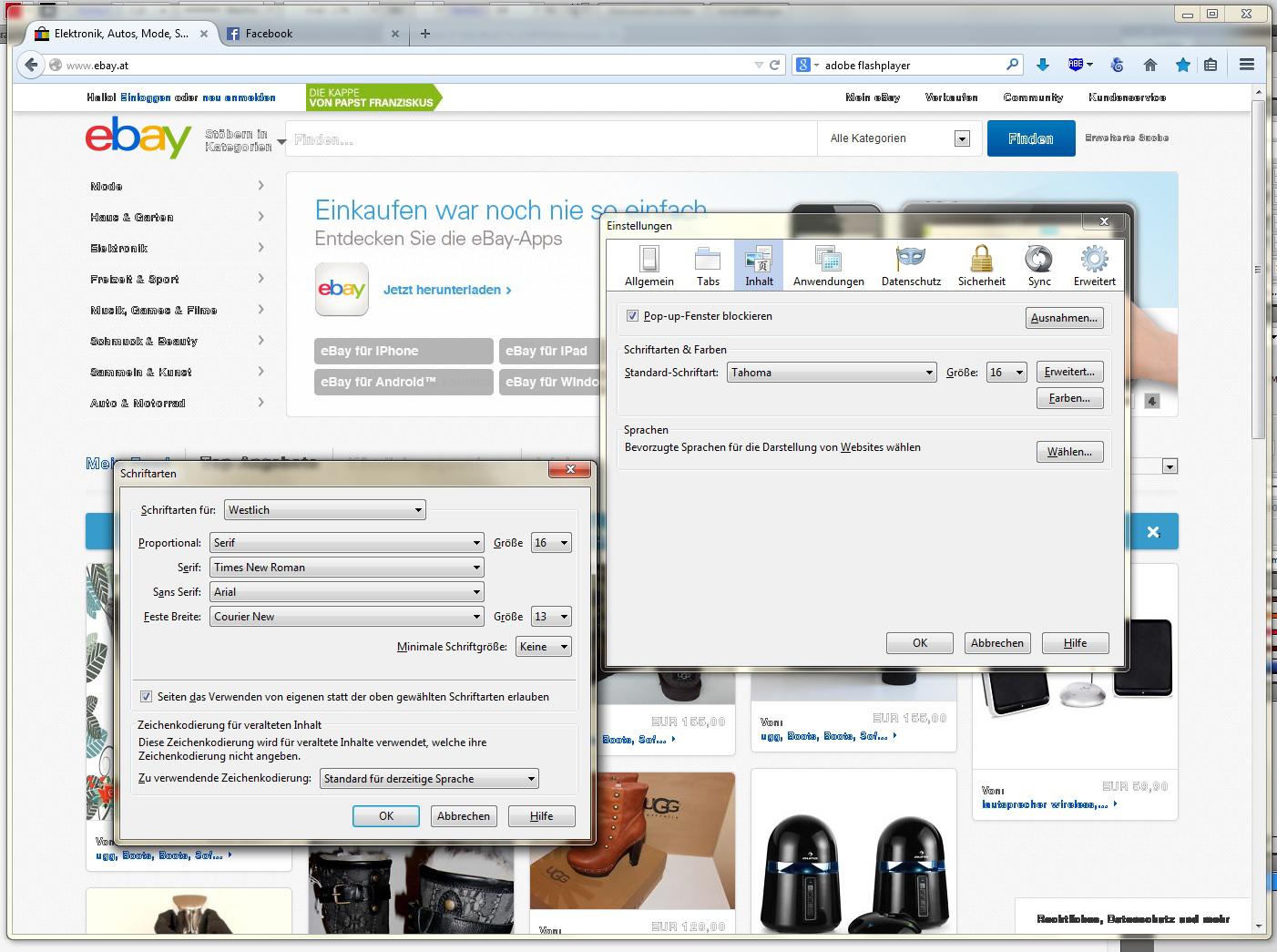The image size is (1277, 952).
Task: Expand the Schriftarten für Westlich dropdown
Action: (325, 510)
